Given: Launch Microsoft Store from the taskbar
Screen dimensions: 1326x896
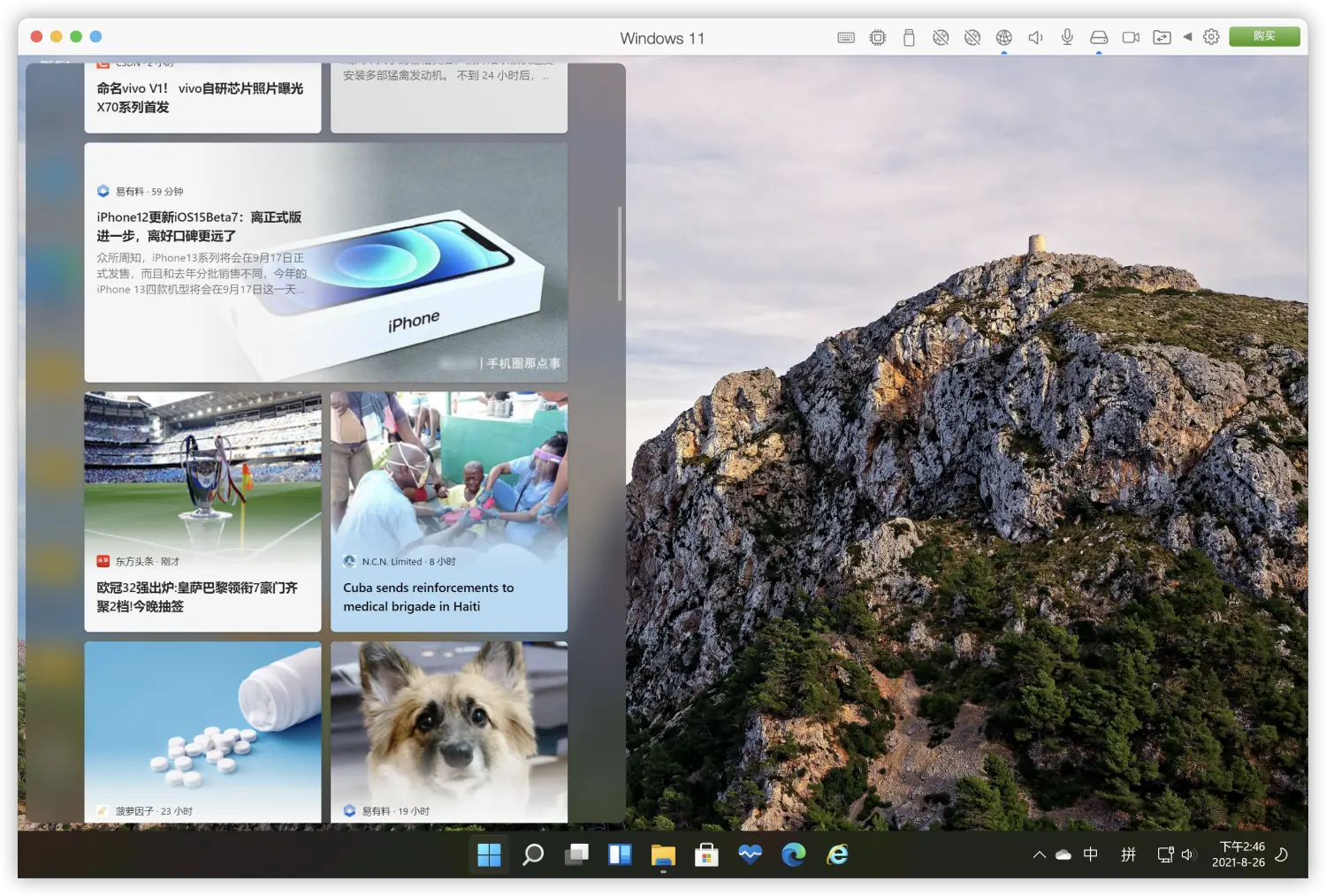Looking at the screenshot, I should 706,854.
